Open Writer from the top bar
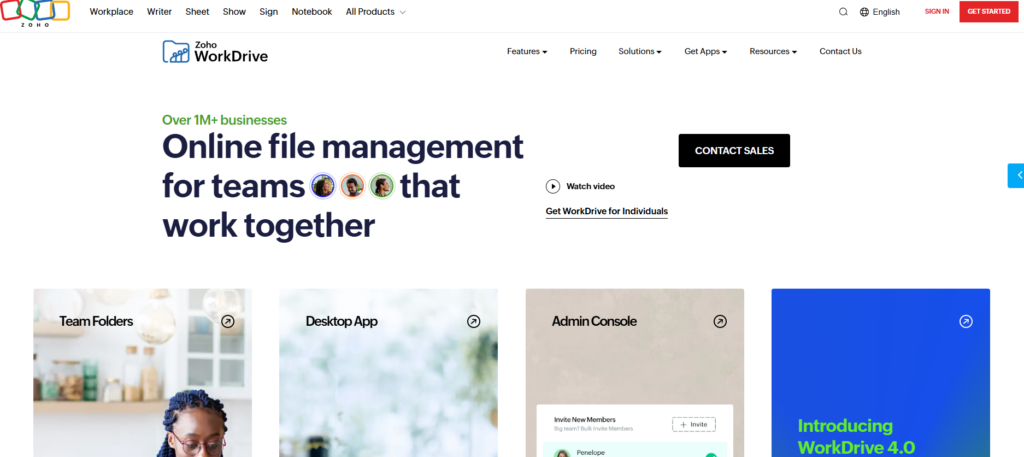The image size is (1024, 457). click(x=159, y=12)
